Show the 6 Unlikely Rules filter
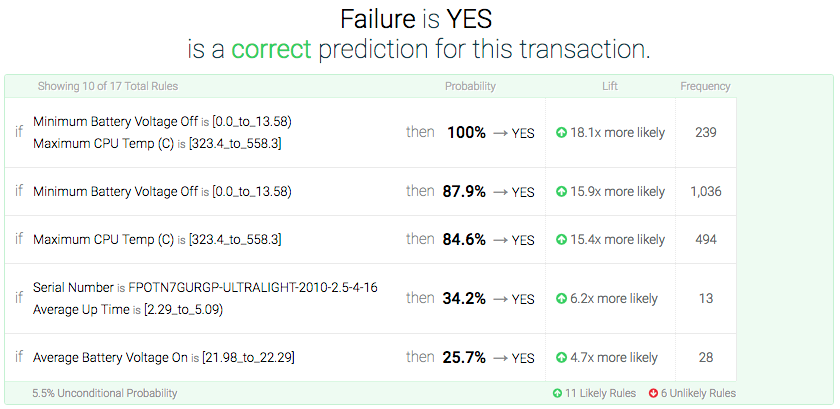 pos(697,394)
